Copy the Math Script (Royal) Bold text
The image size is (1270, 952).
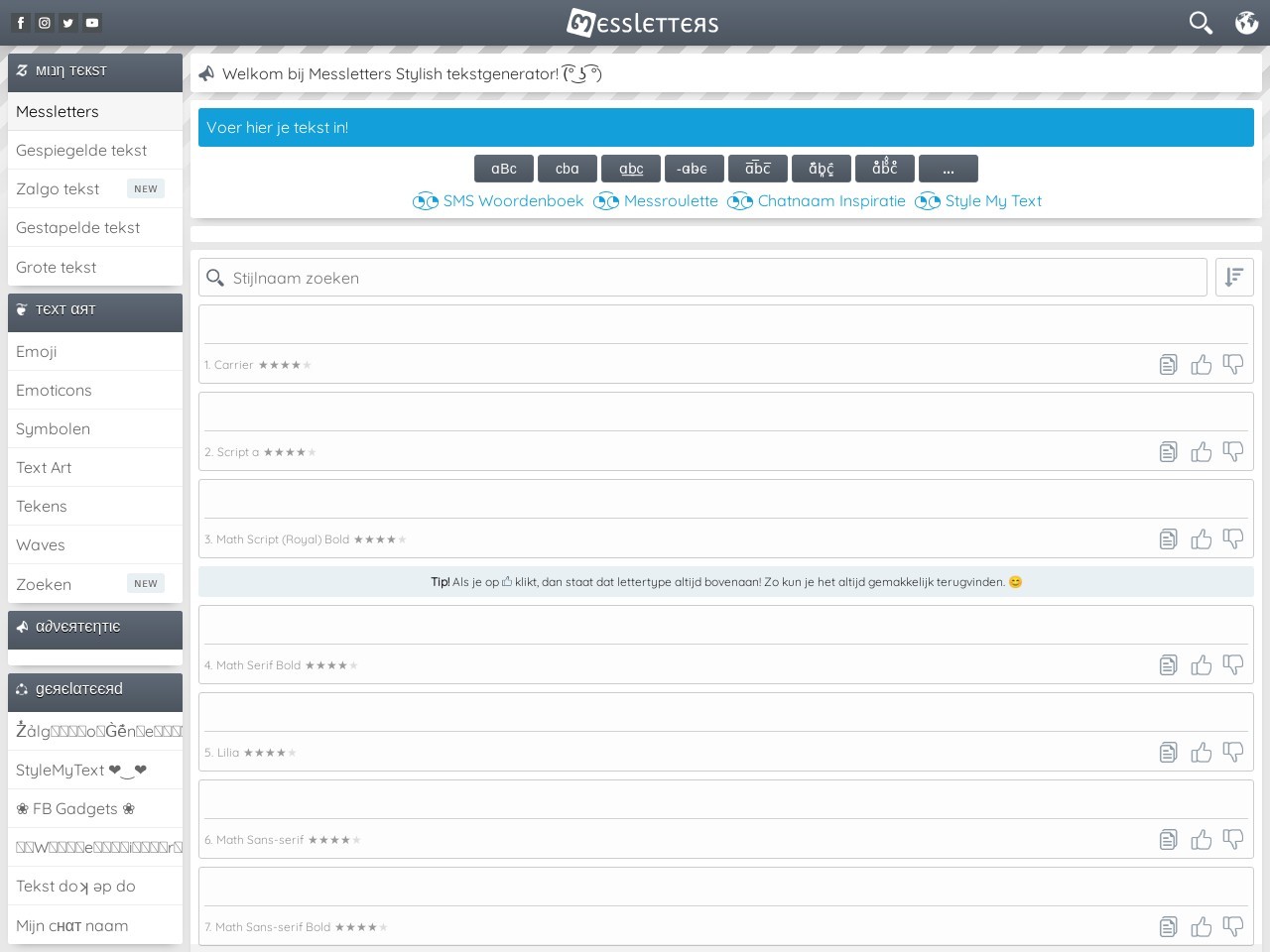[1169, 539]
